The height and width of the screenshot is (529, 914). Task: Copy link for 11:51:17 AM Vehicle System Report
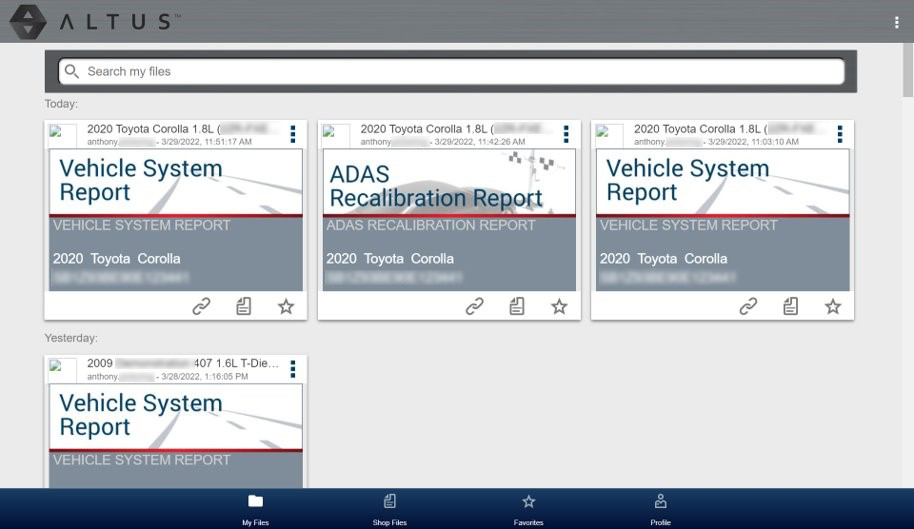(x=201, y=307)
